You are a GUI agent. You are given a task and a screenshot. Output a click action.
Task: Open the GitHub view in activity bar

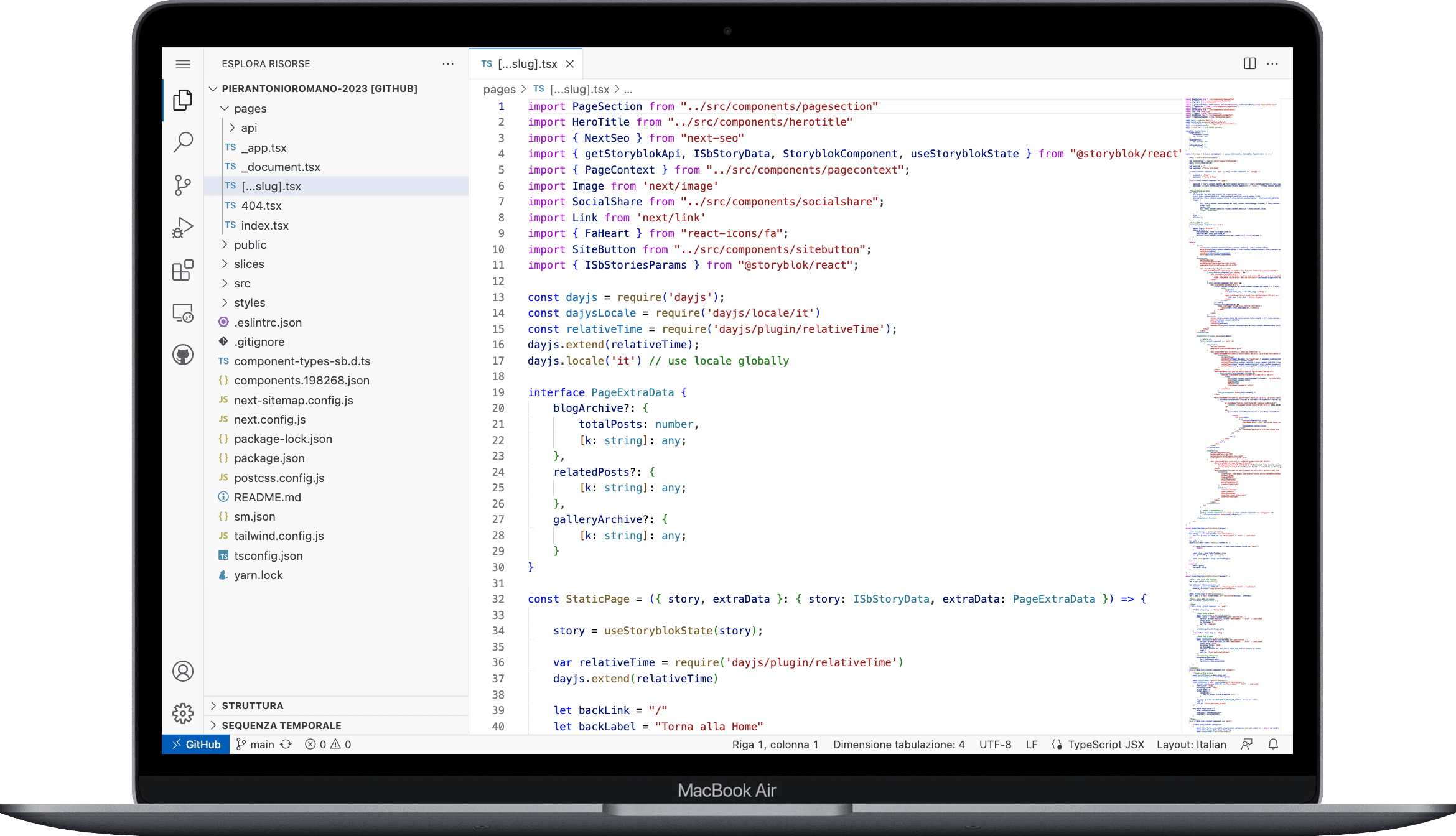(182, 355)
